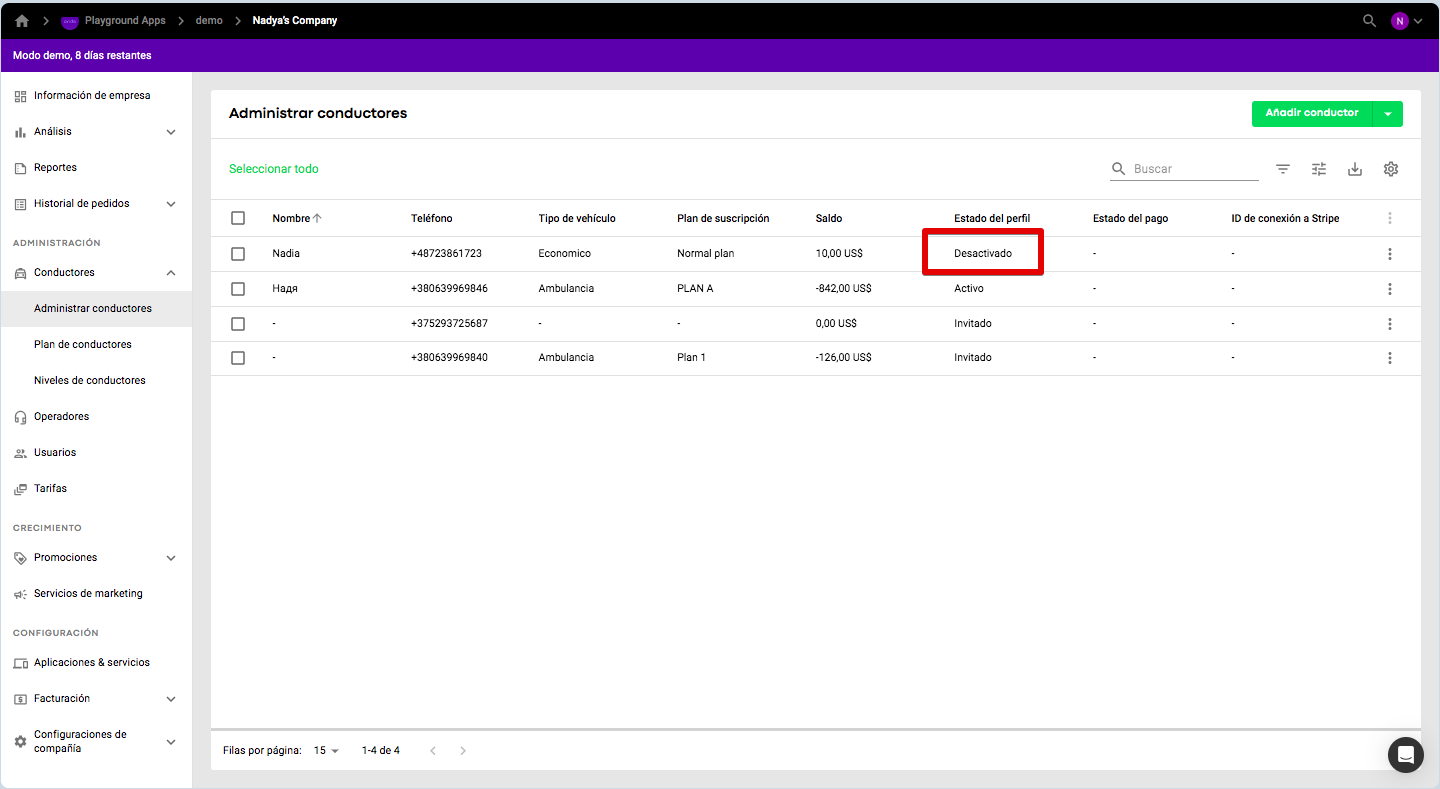The width and height of the screenshot is (1440, 789).
Task: Click the Conductores car icon
Action: pyautogui.click(x=20, y=273)
